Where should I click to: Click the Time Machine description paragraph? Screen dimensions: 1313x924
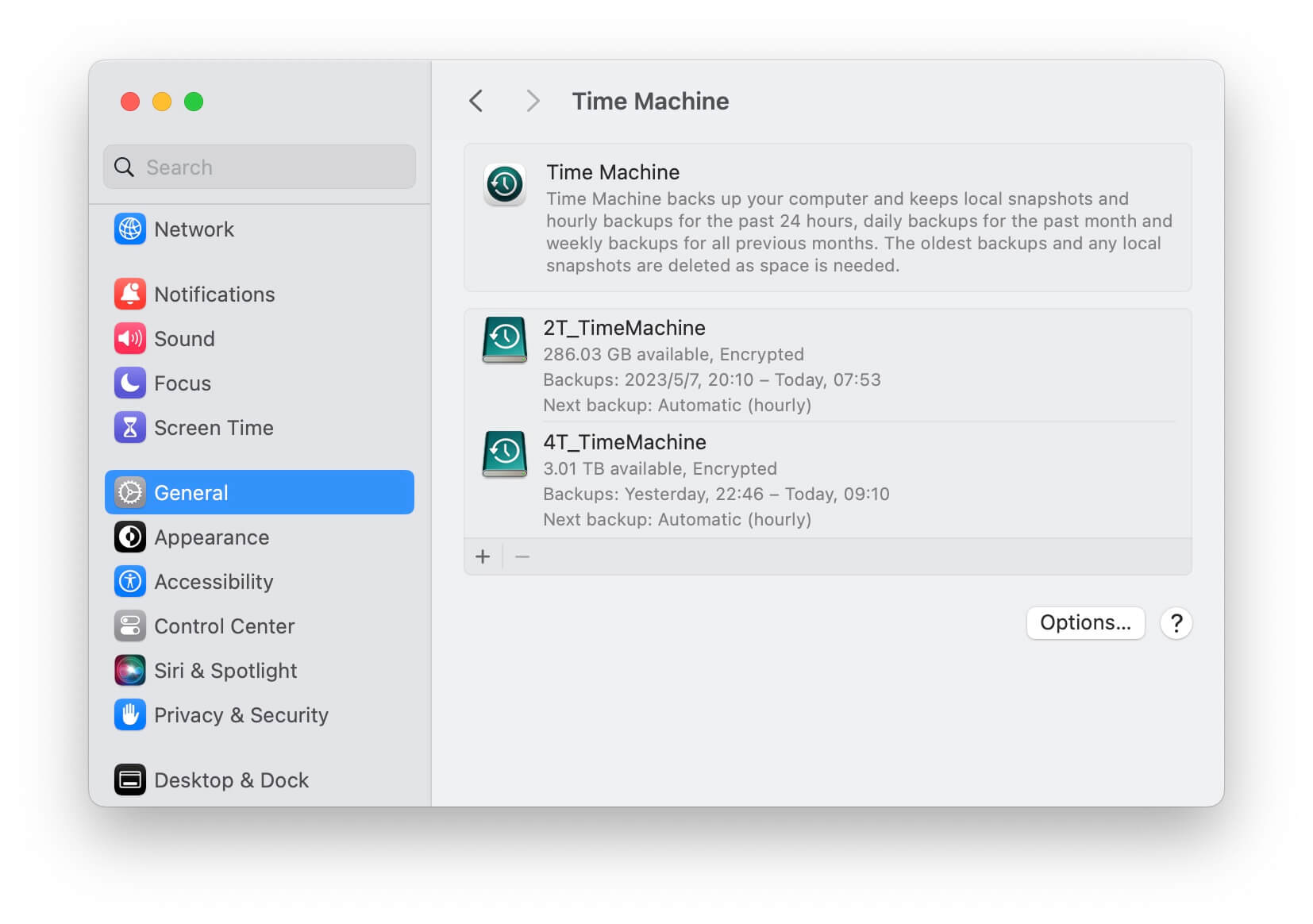(859, 233)
